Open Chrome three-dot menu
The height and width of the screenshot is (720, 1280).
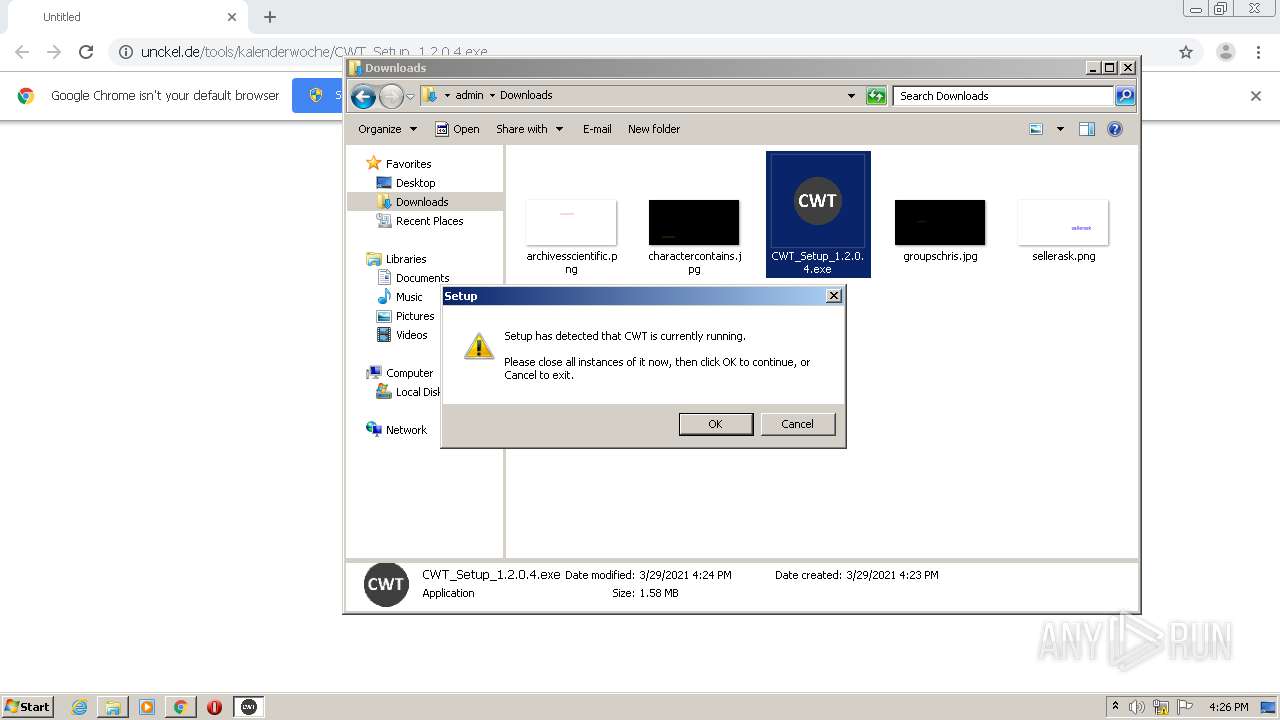pos(1259,52)
